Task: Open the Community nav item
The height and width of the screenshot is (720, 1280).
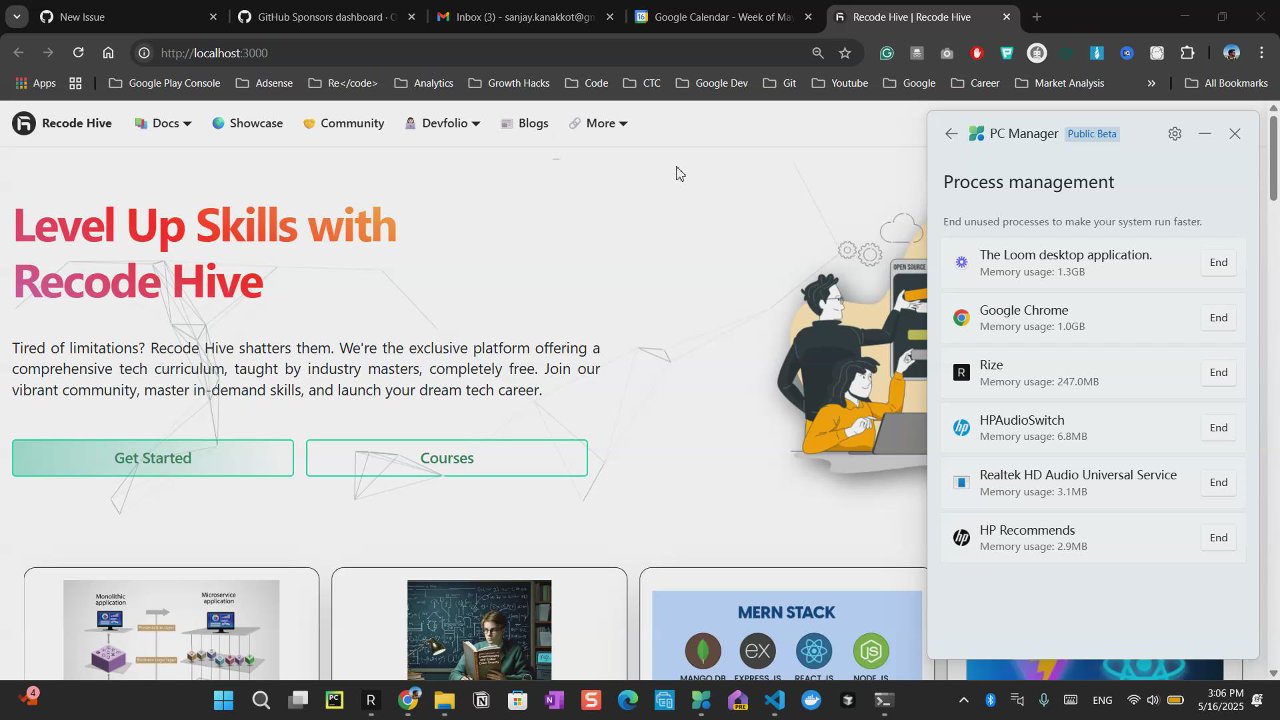Action: pos(343,123)
